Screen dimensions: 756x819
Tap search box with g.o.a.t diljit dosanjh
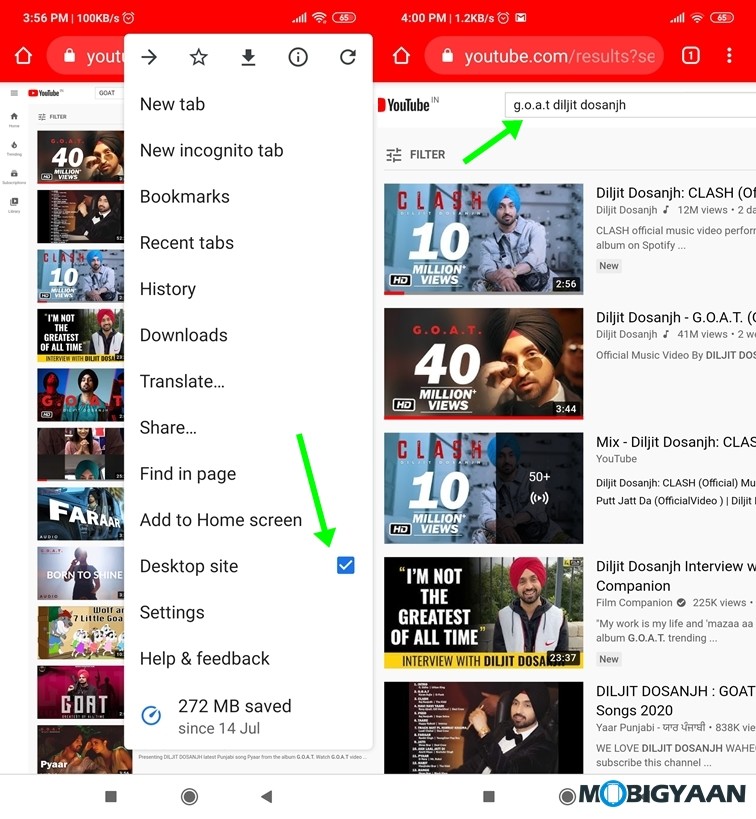pos(630,105)
